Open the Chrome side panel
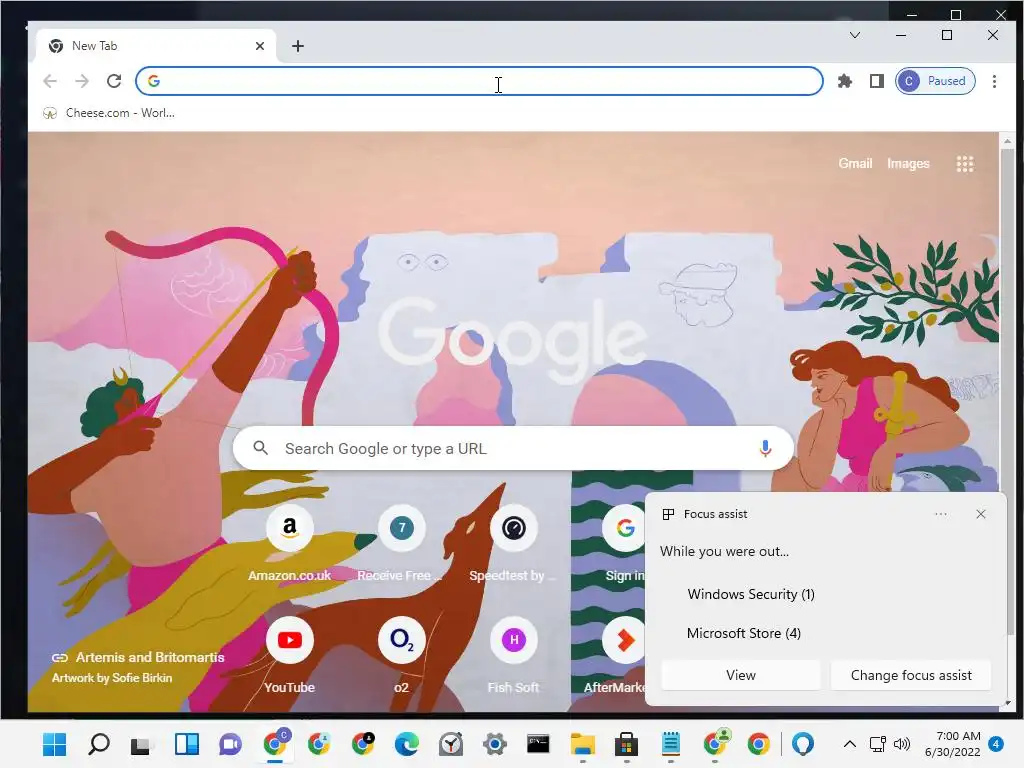The width and height of the screenshot is (1024, 768). pyautogui.click(x=876, y=81)
